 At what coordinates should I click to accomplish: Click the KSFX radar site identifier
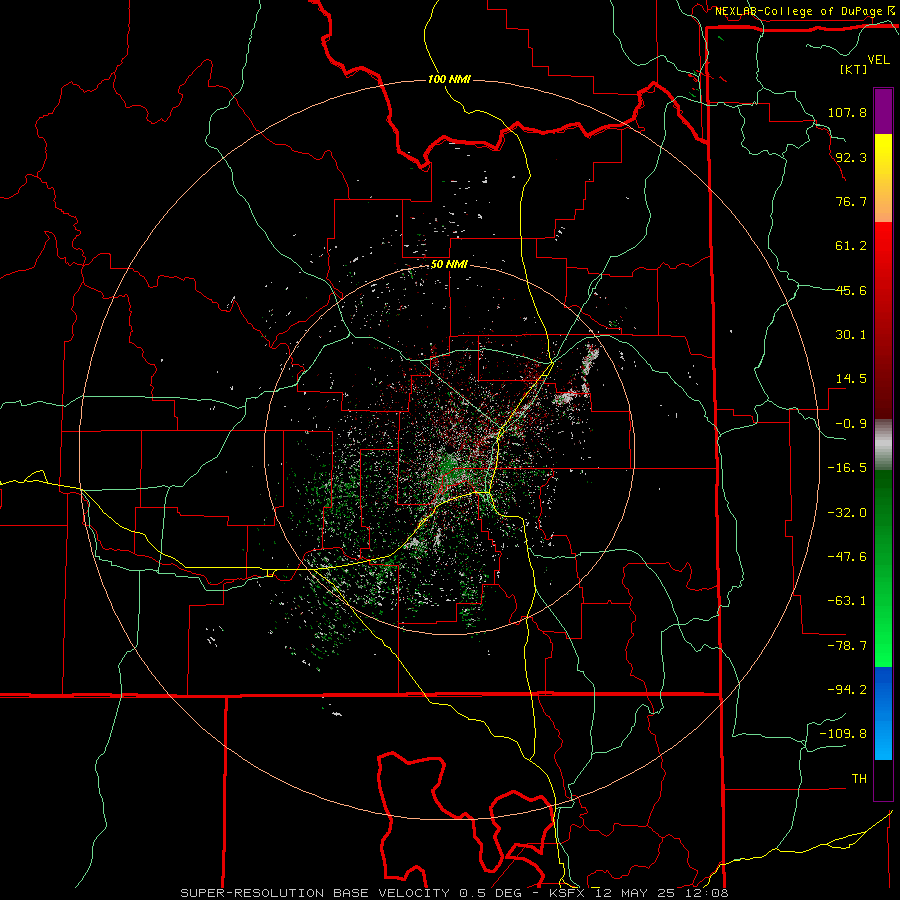[x=565, y=893]
